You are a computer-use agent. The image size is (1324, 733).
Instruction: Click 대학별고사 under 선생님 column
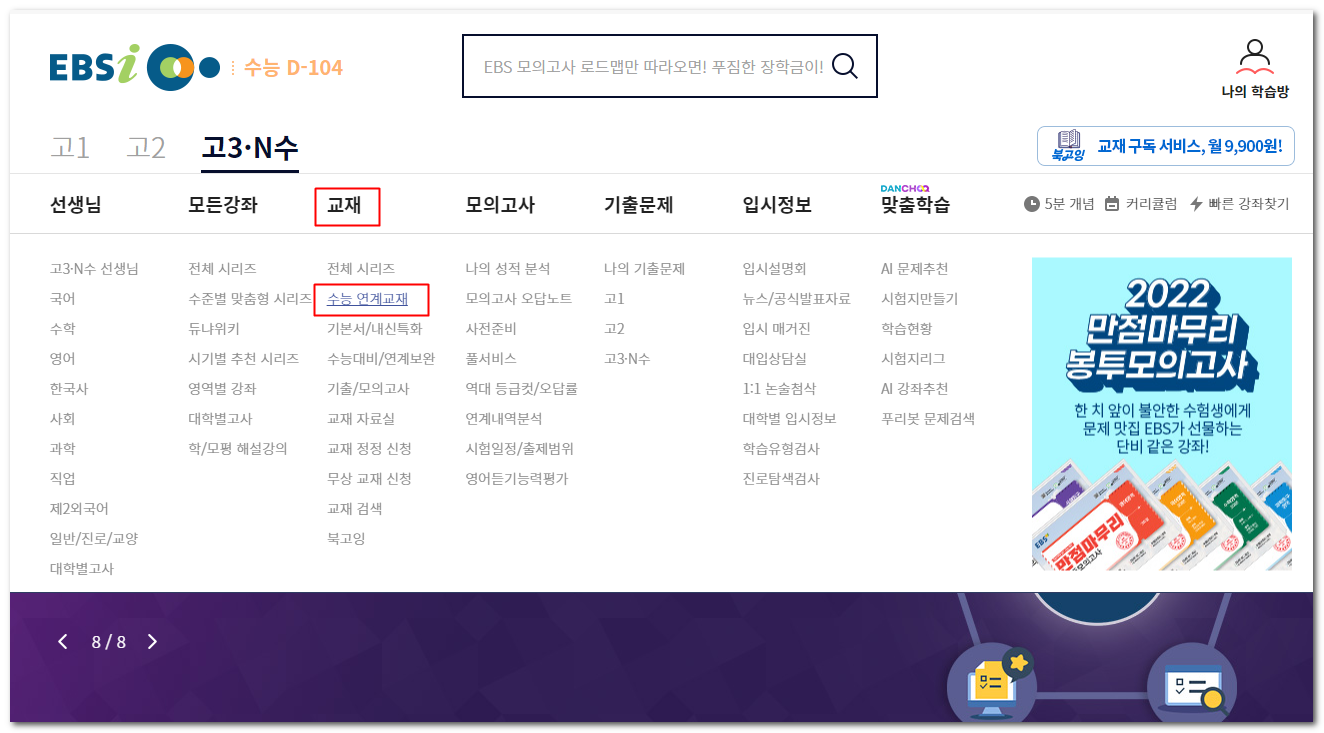click(x=82, y=569)
